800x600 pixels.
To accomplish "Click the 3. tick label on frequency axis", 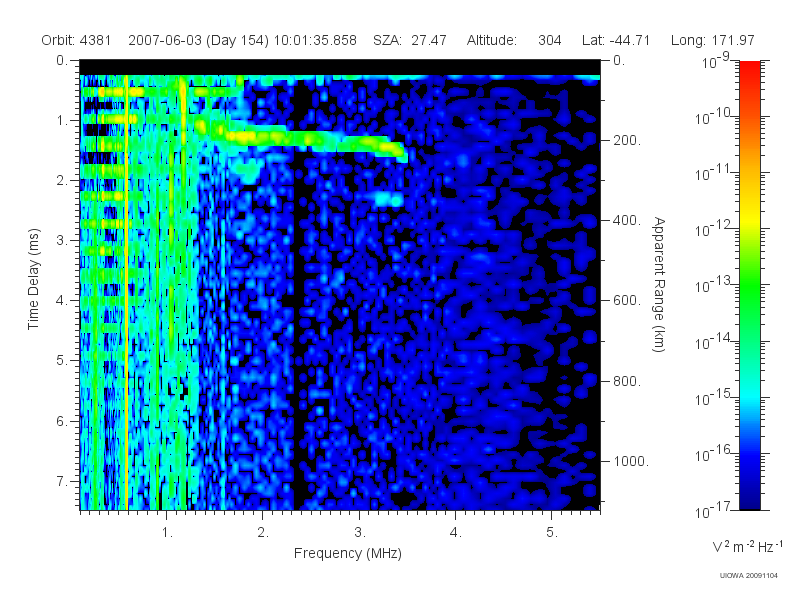I will 360,533.
